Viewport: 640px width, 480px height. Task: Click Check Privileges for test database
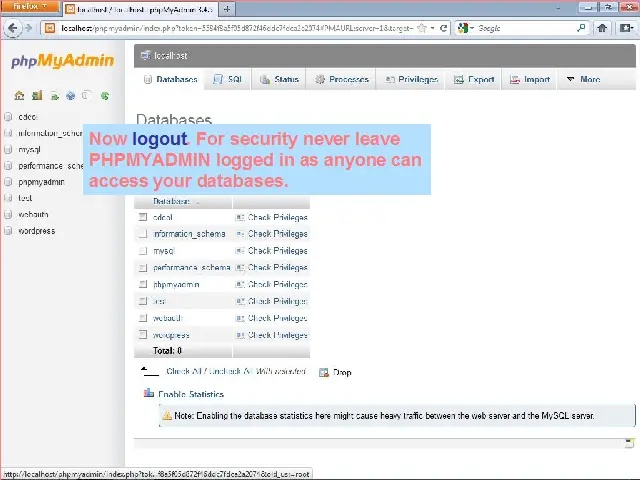click(x=278, y=301)
